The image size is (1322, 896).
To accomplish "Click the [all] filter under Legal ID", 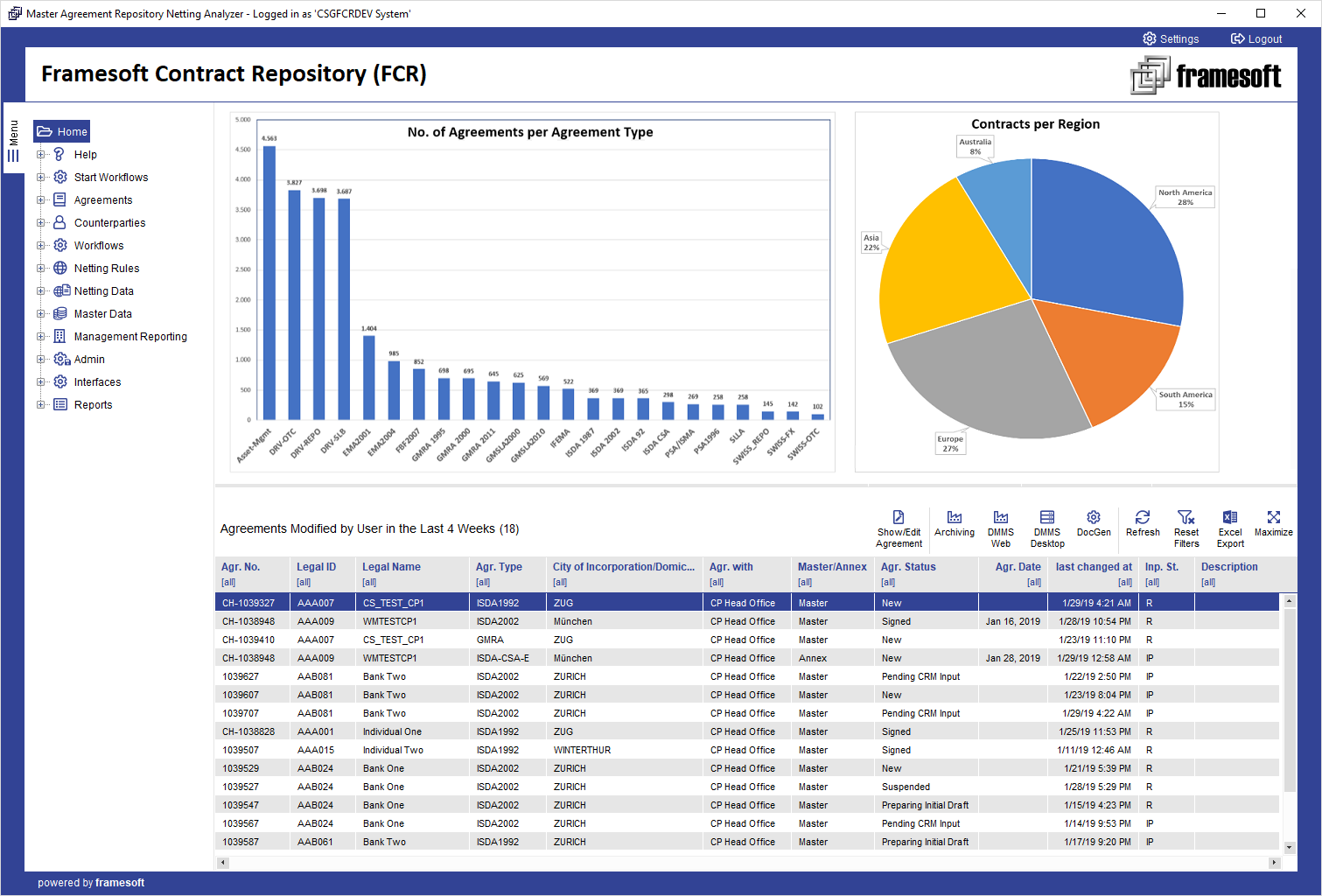I will click(x=304, y=582).
